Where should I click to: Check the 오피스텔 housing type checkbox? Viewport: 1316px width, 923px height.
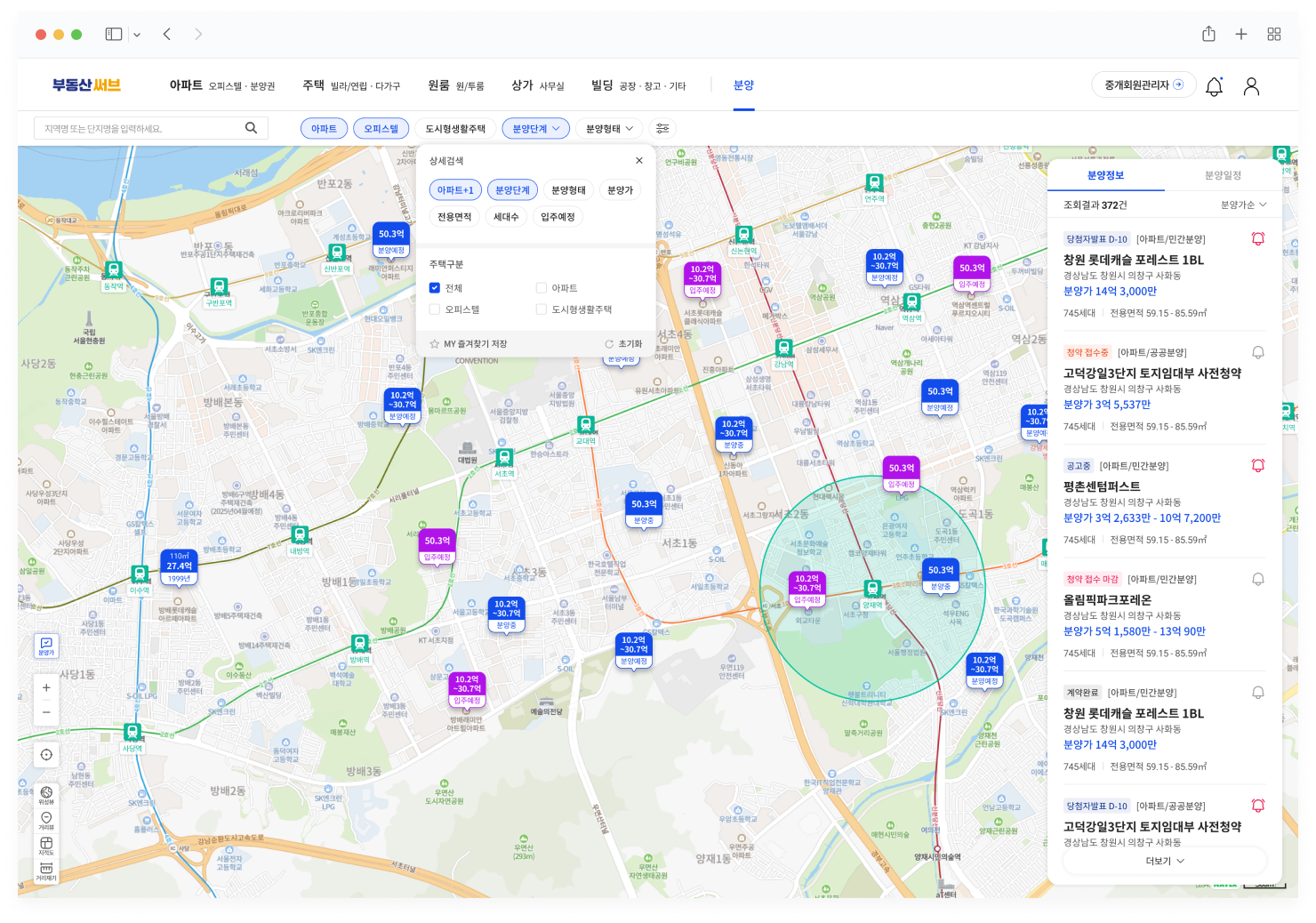click(x=435, y=309)
